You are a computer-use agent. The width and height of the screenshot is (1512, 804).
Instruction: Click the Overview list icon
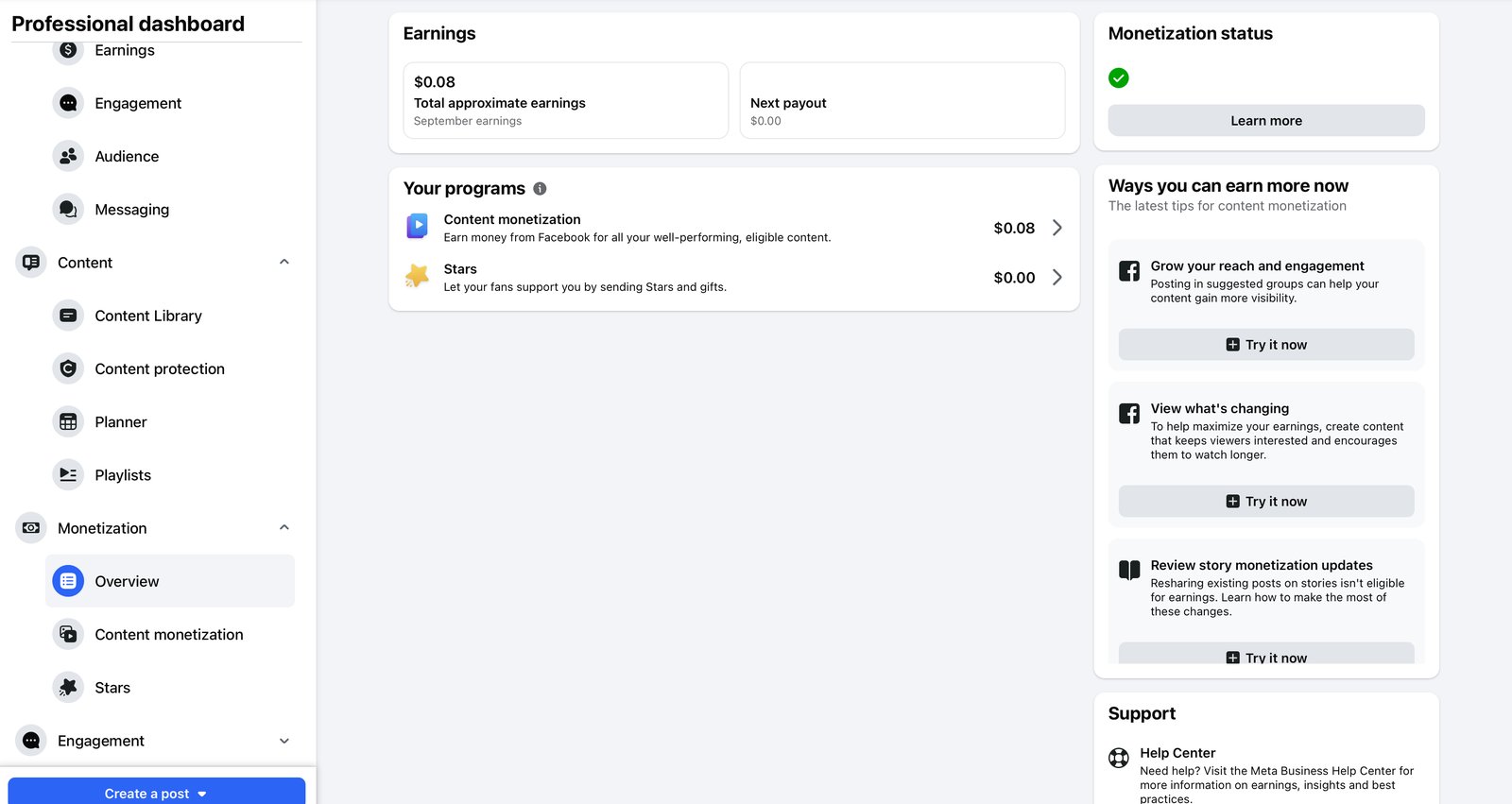[x=68, y=582]
